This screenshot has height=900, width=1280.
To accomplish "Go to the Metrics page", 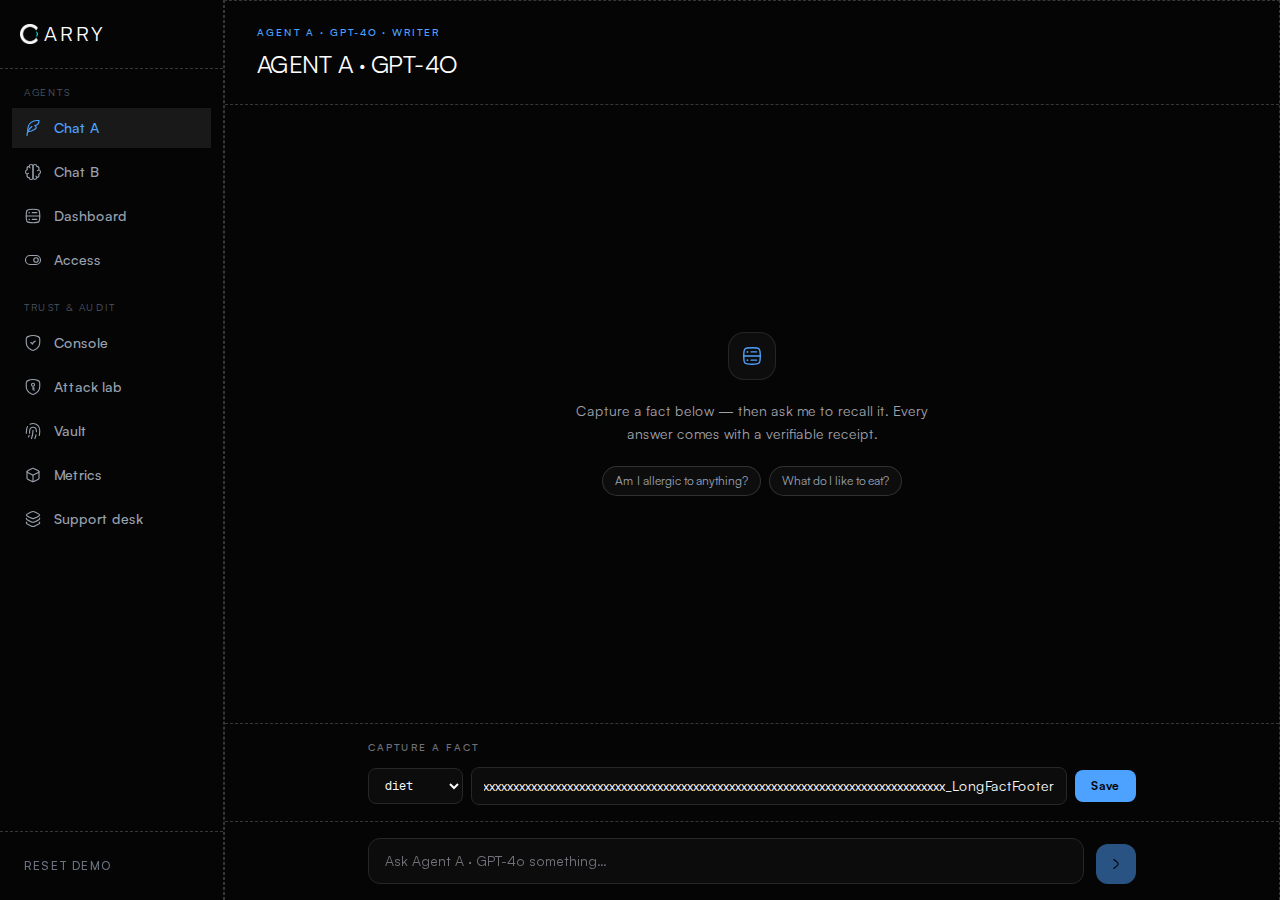I will coord(111,475).
